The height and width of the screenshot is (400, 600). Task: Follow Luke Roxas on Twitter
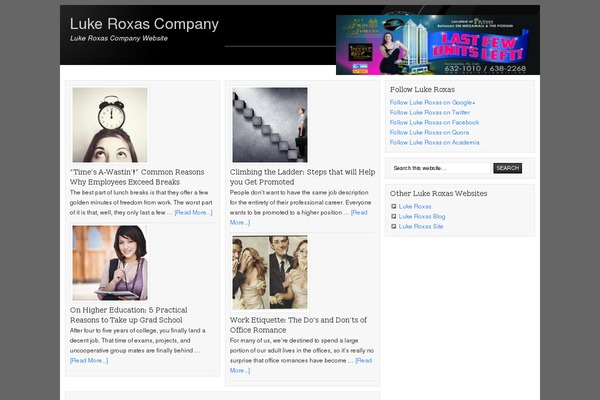coord(430,112)
